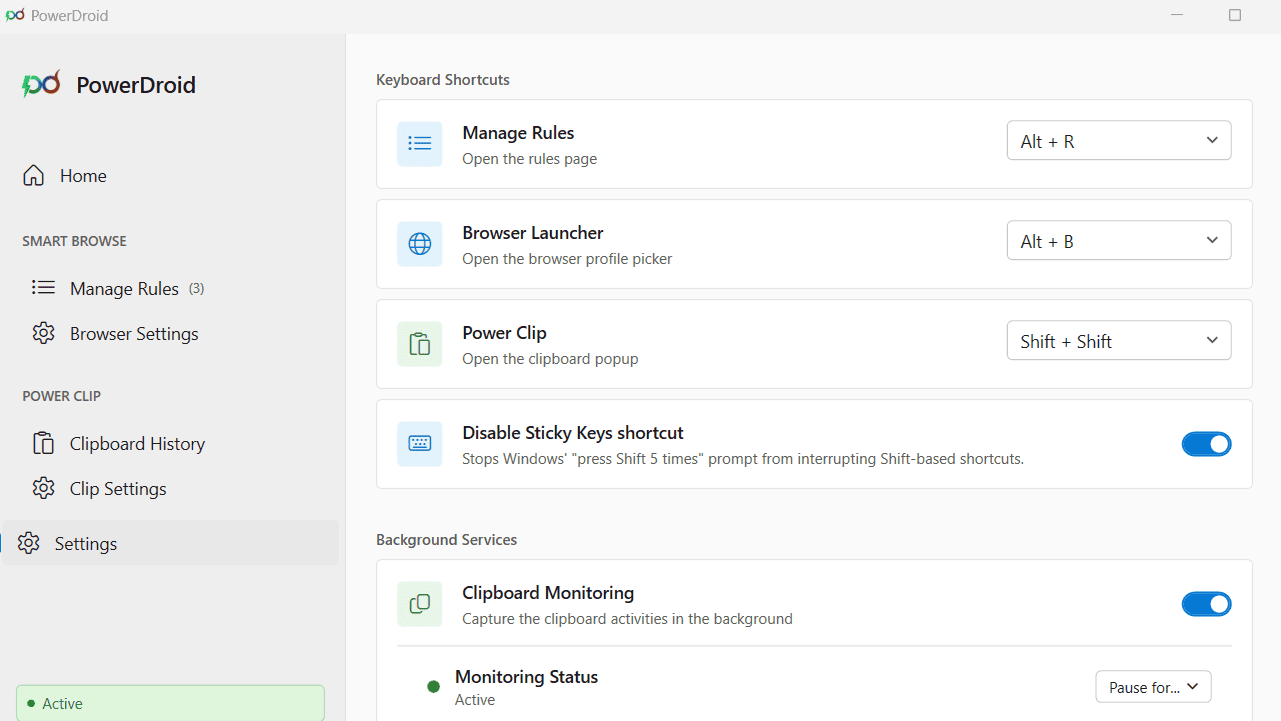Click the Browser Launcher globe icon
1281x721 pixels.
click(420, 244)
